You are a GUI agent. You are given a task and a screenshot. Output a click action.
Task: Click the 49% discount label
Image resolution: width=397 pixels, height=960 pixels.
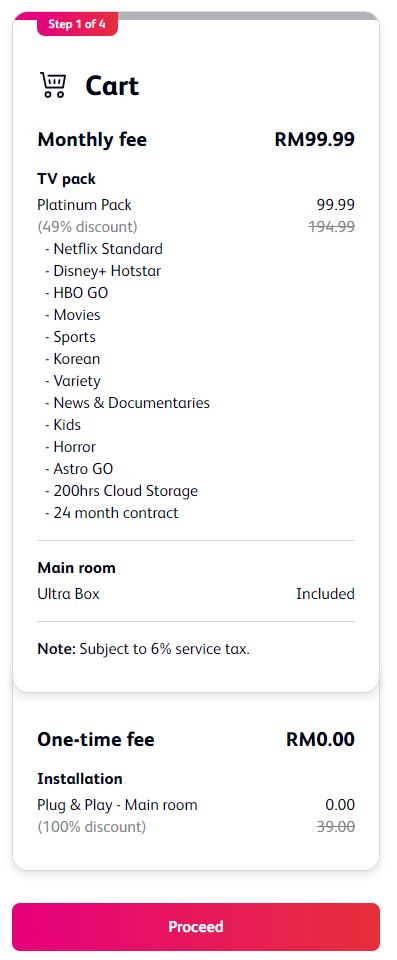pyautogui.click(x=88, y=227)
